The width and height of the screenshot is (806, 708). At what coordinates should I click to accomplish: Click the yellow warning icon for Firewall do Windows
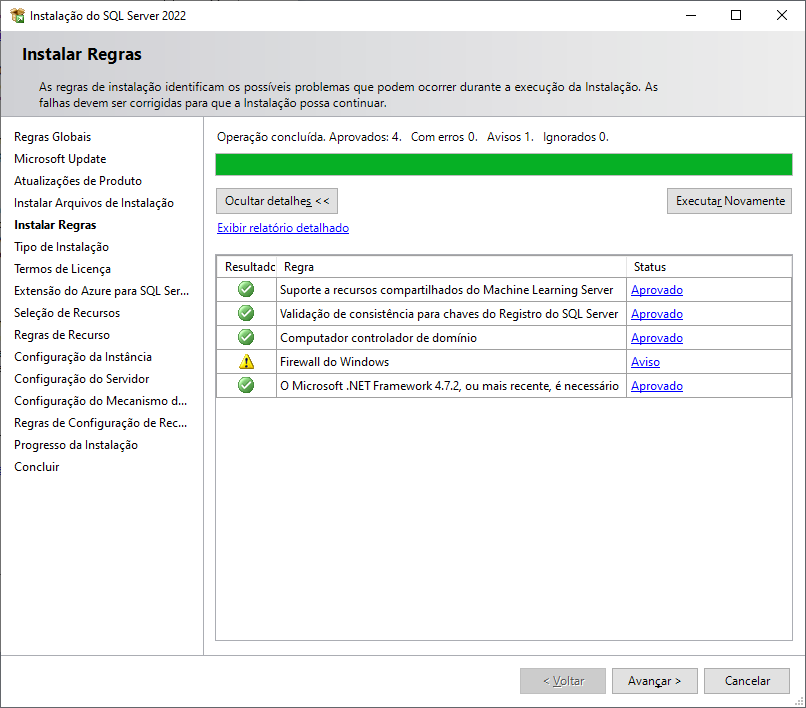246,362
